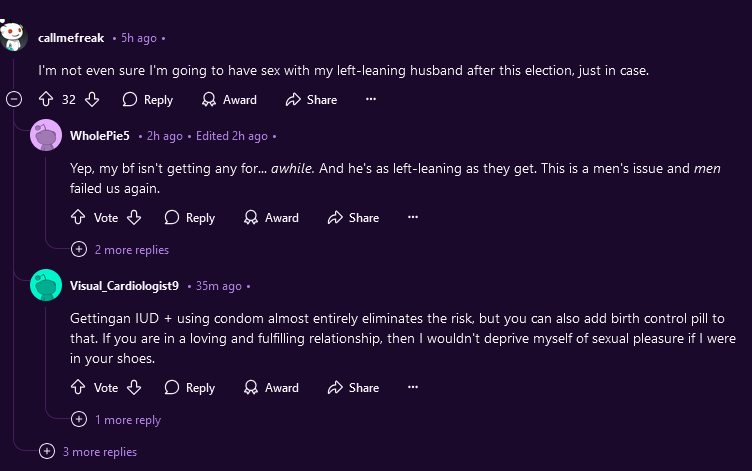The image size is (752, 471).
Task: Open more options on WholePie5's comment
Action: point(413,217)
